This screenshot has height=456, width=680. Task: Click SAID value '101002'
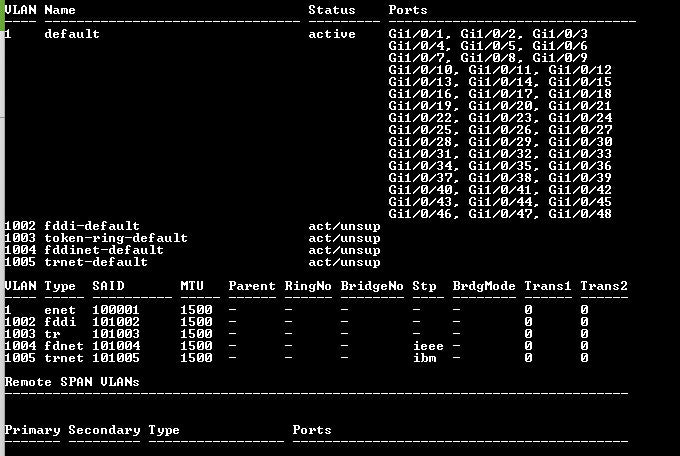coord(116,322)
